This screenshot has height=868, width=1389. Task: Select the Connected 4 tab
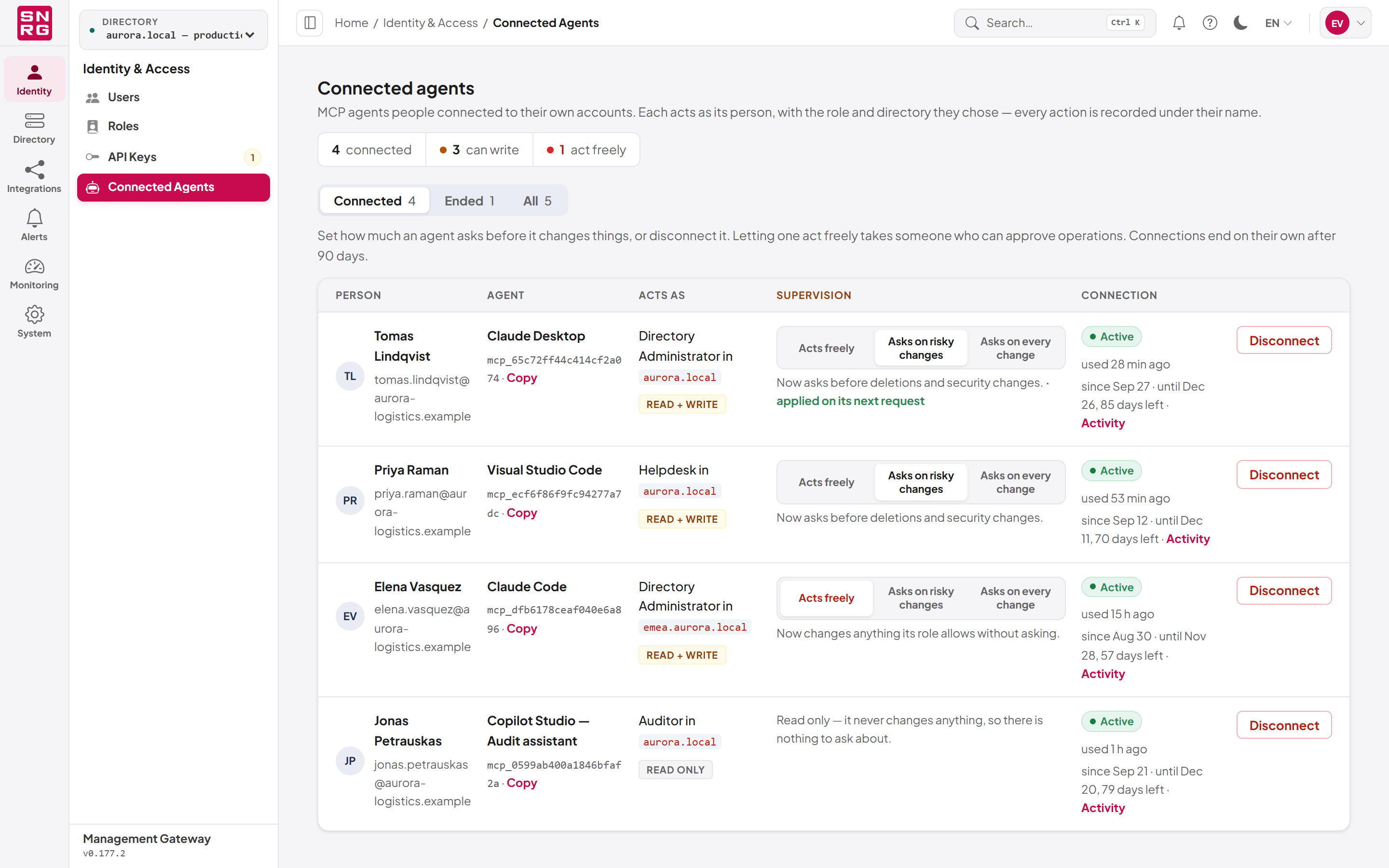pos(374,201)
